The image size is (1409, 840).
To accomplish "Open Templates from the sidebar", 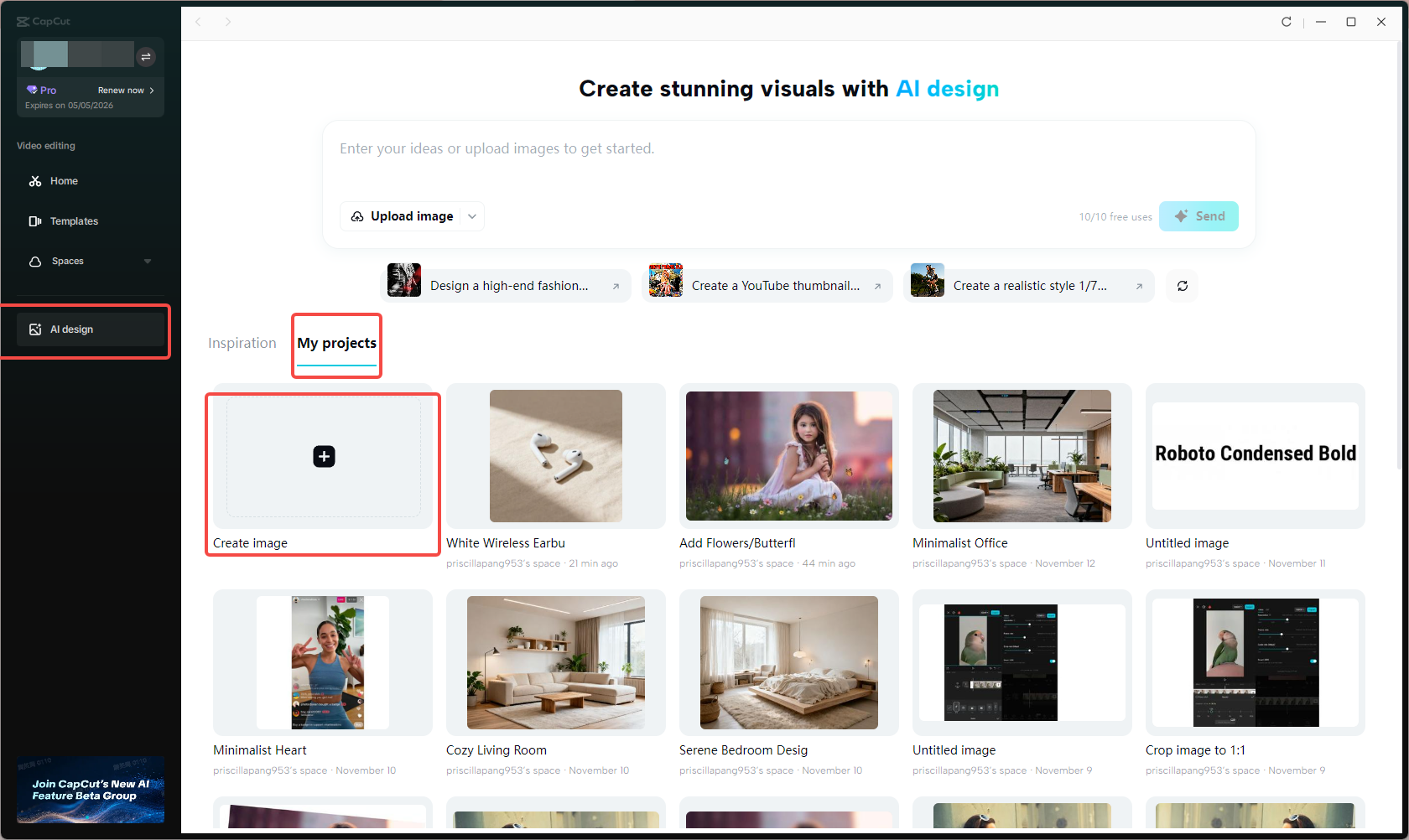I will 74,220.
